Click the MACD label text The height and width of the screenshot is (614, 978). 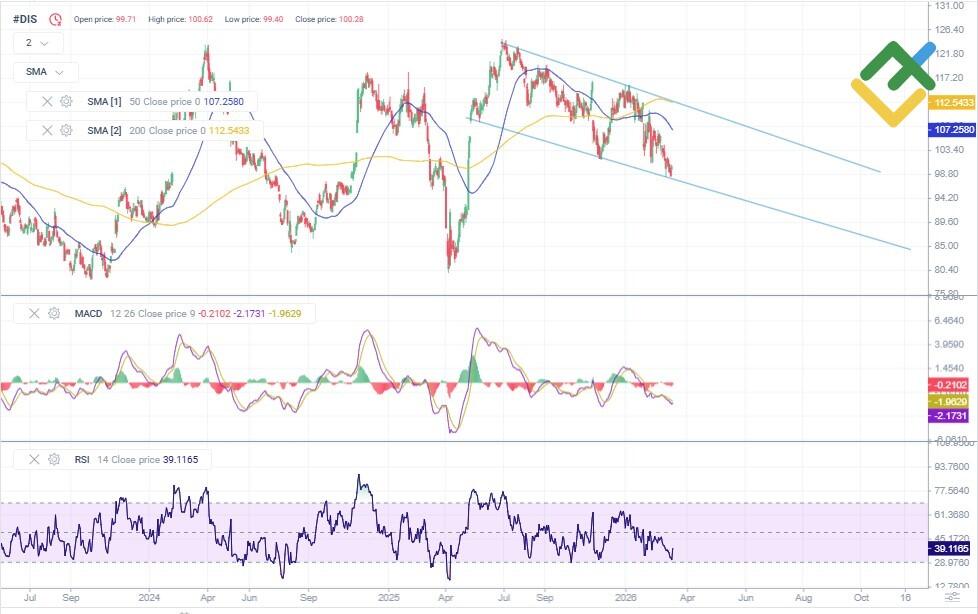pos(89,313)
